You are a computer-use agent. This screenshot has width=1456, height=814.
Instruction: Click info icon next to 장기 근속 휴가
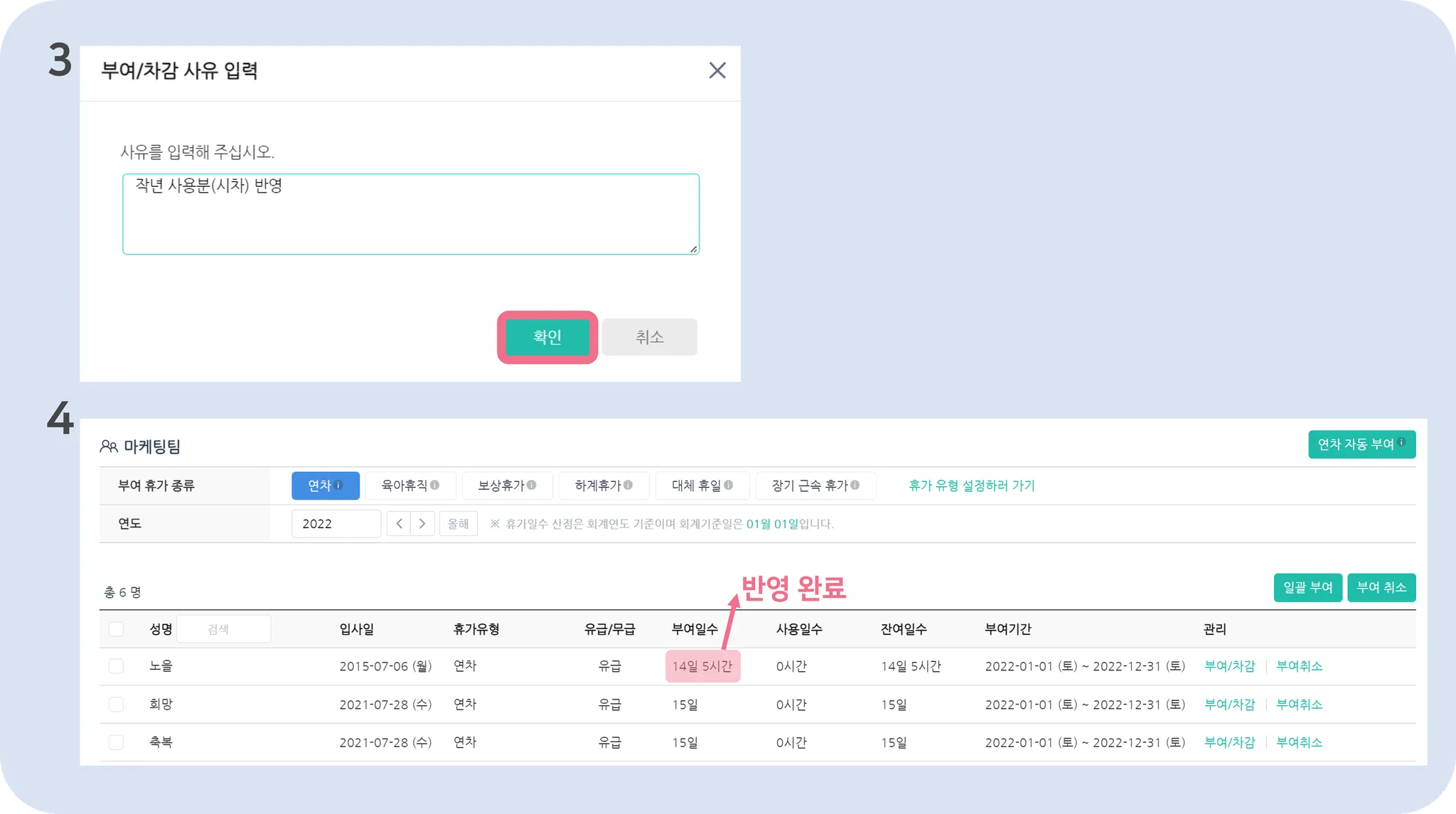[855, 485]
